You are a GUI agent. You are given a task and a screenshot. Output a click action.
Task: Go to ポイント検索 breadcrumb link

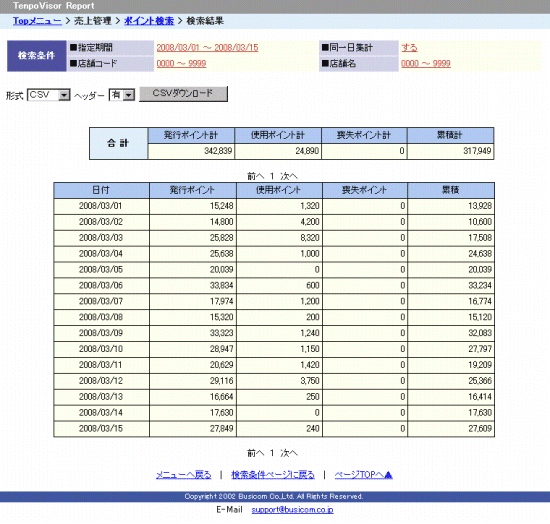pyautogui.click(x=149, y=21)
